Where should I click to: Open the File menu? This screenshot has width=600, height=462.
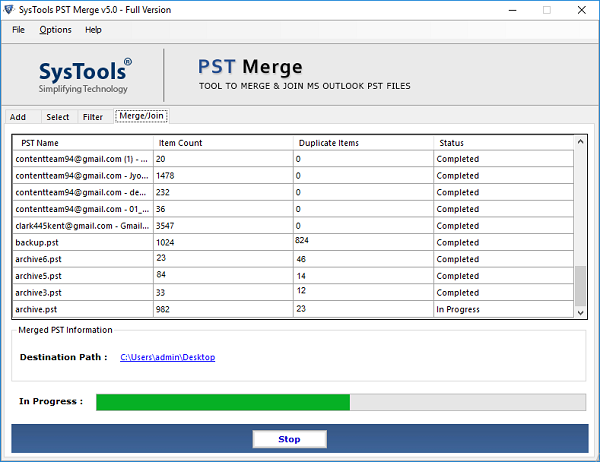pyautogui.click(x=18, y=30)
